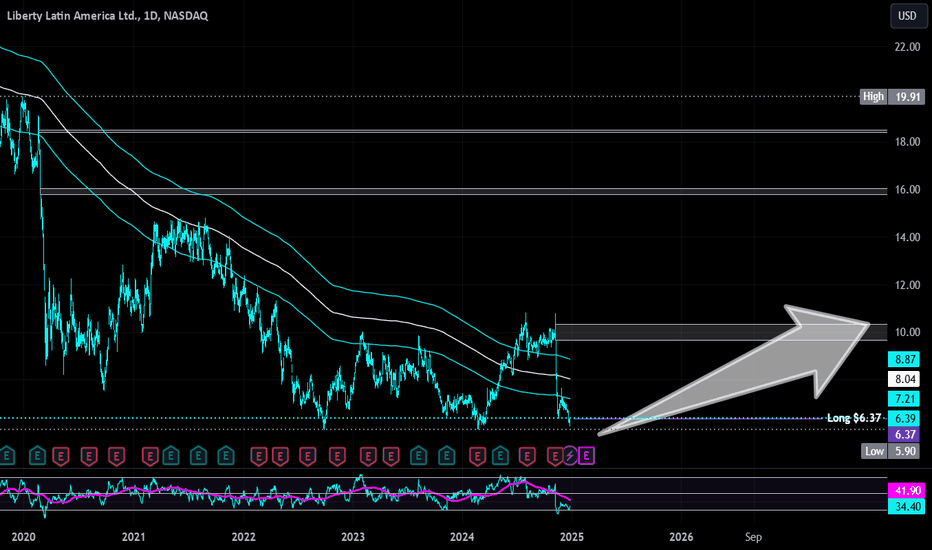The width and height of the screenshot is (932, 550).
Task: Click the 16.00 price axis tick
Action: pyautogui.click(x=907, y=190)
